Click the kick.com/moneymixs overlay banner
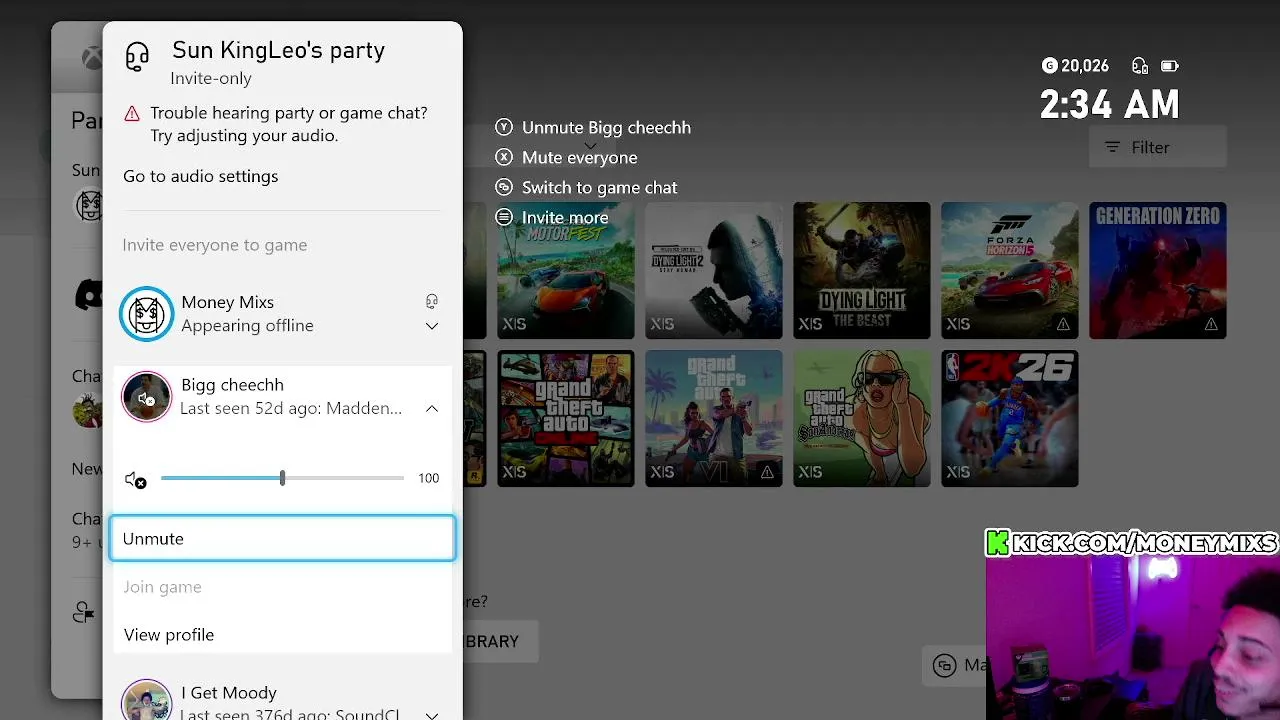The image size is (1280, 720). click(x=1131, y=543)
